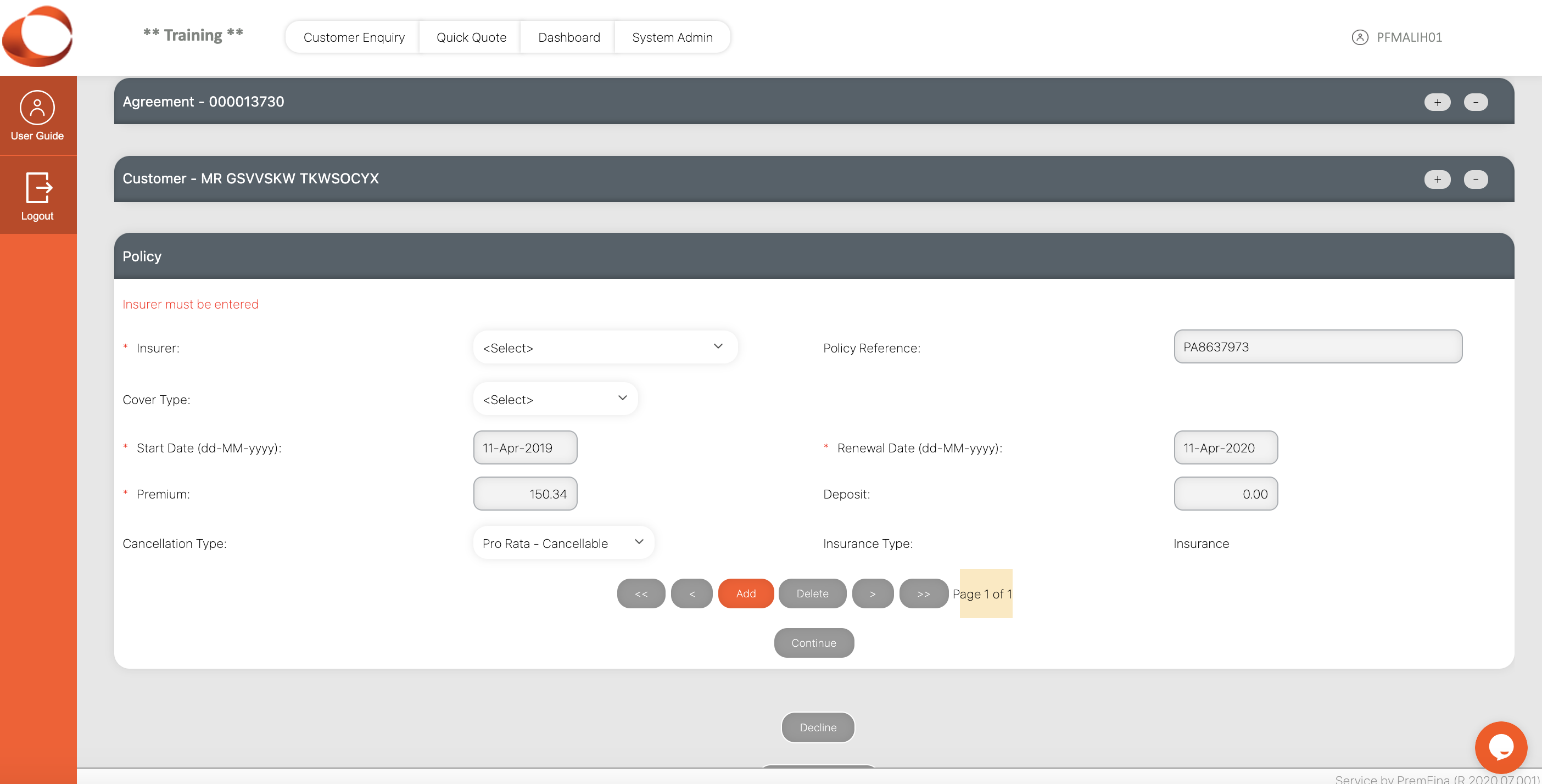1542x784 pixels.
Task: Select the Dashboard tab
Action: point(568,37)
